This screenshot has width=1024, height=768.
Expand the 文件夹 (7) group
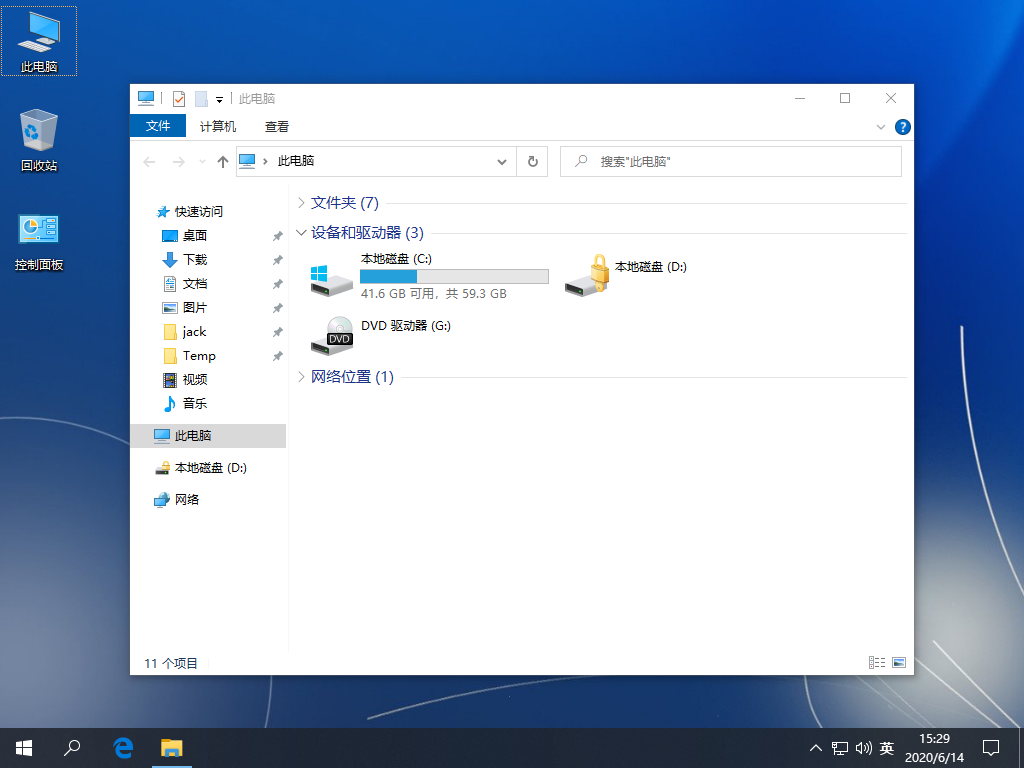301,203
